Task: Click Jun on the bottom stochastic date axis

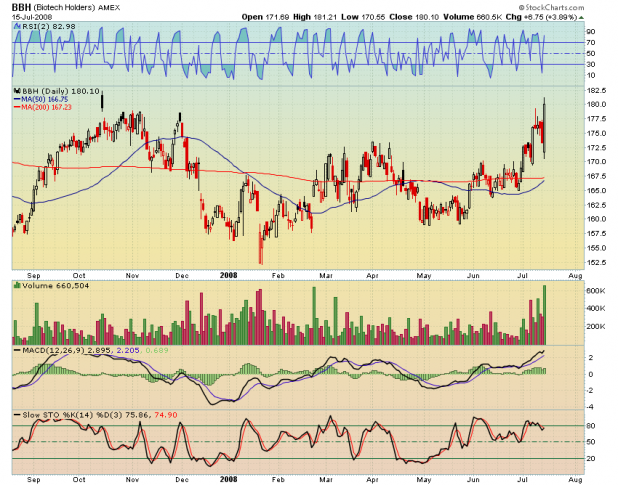Action: (473, 479)
